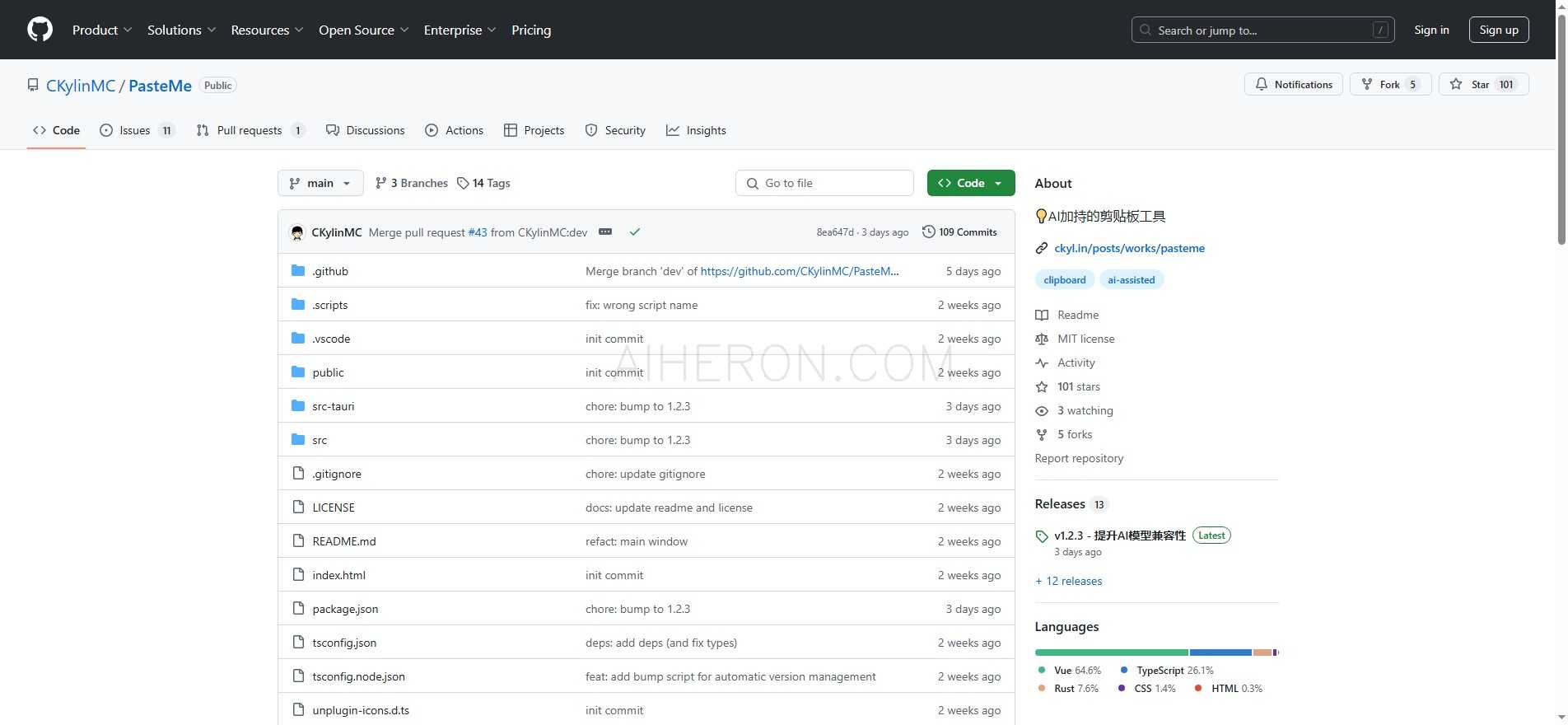Open commit history clock icon
This screenshot has height=725, width=1568.
929,232
